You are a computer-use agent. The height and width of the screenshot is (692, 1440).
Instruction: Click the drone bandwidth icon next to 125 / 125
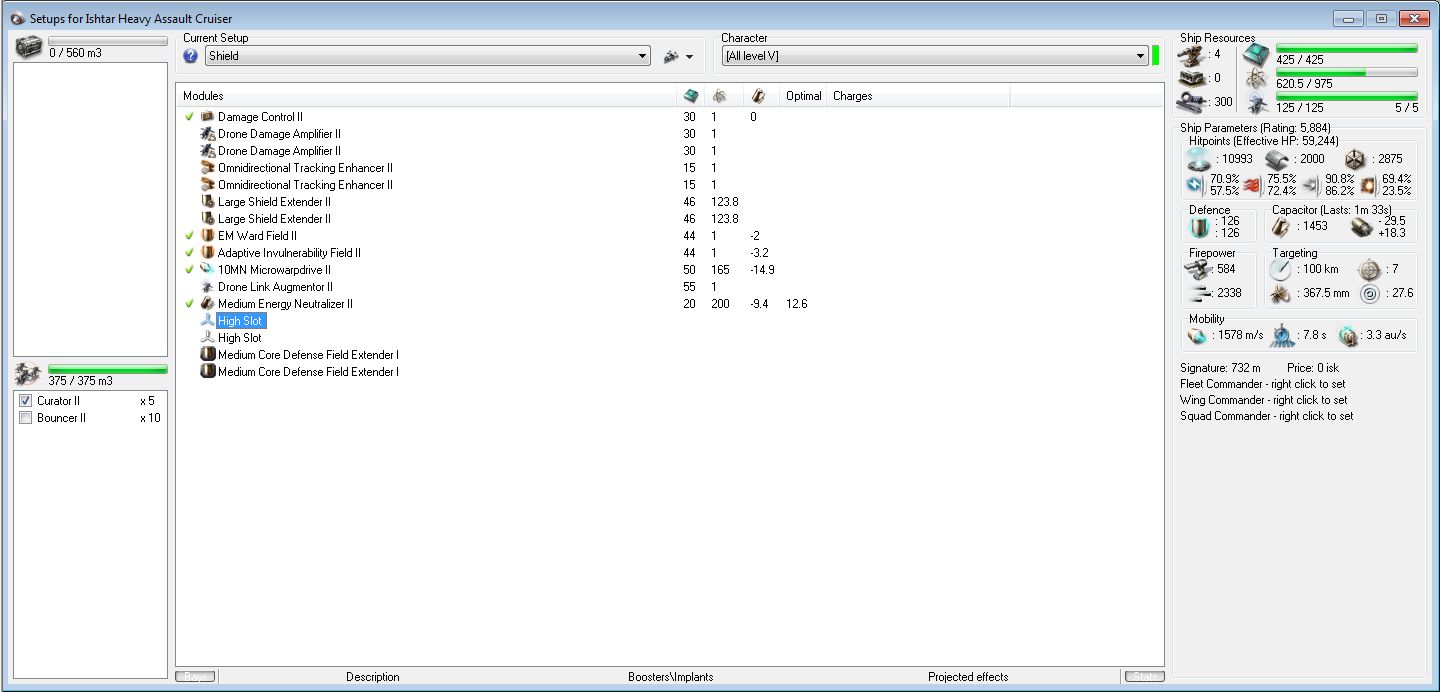click(1256, 102)
